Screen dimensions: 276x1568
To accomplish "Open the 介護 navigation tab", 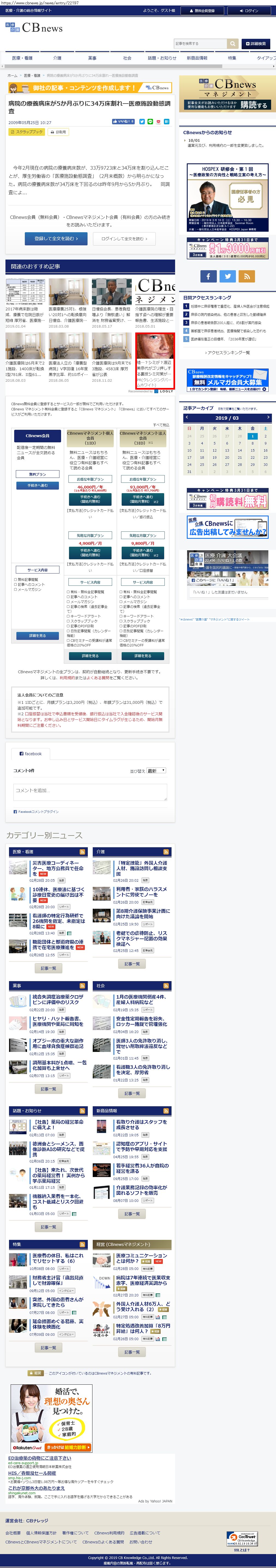I will pyautogui.click(x=57, y=58).
